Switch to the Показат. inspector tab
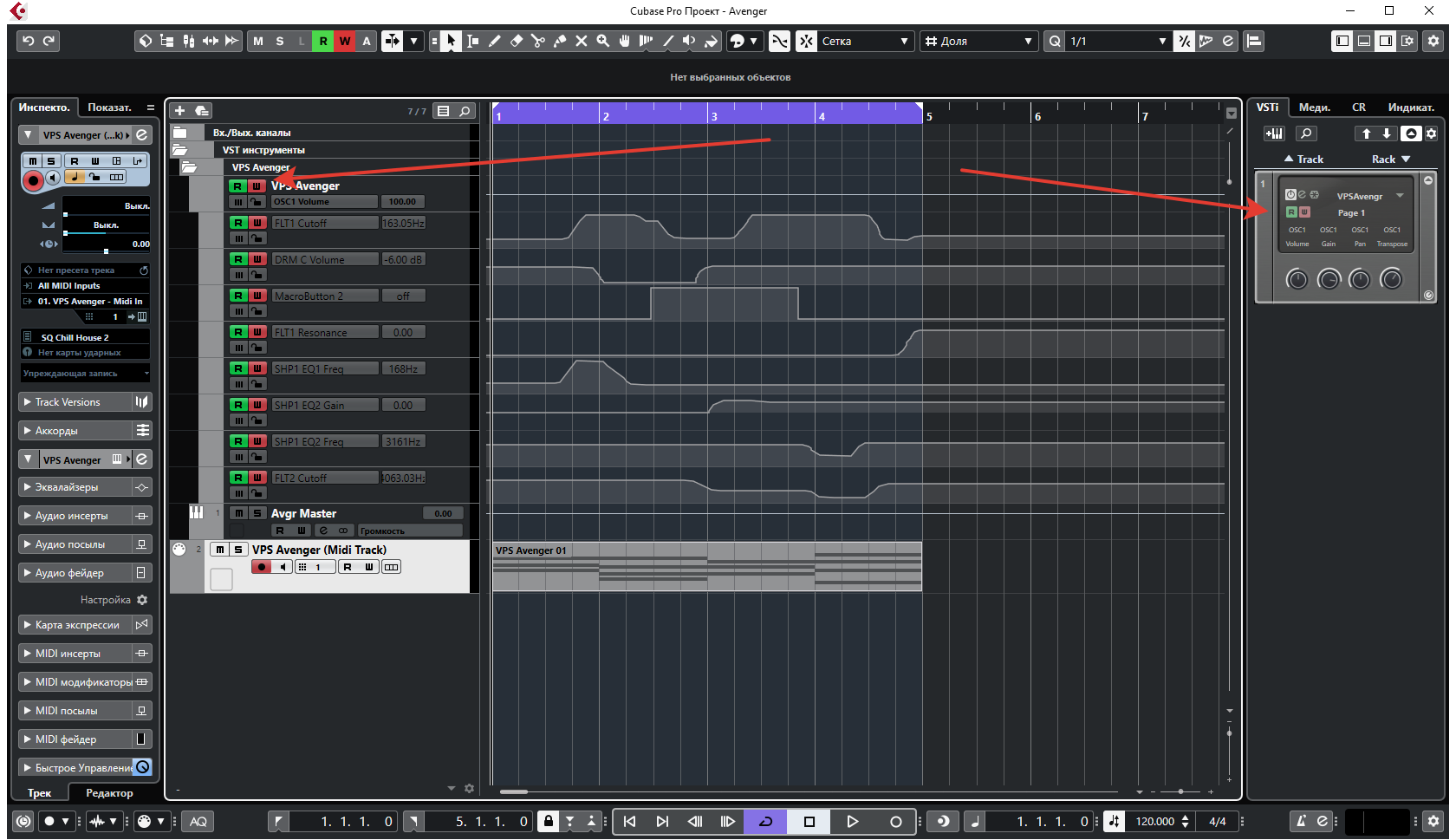Image resolution: width=1456 pixels, height=840 pixels. [110, 107]
